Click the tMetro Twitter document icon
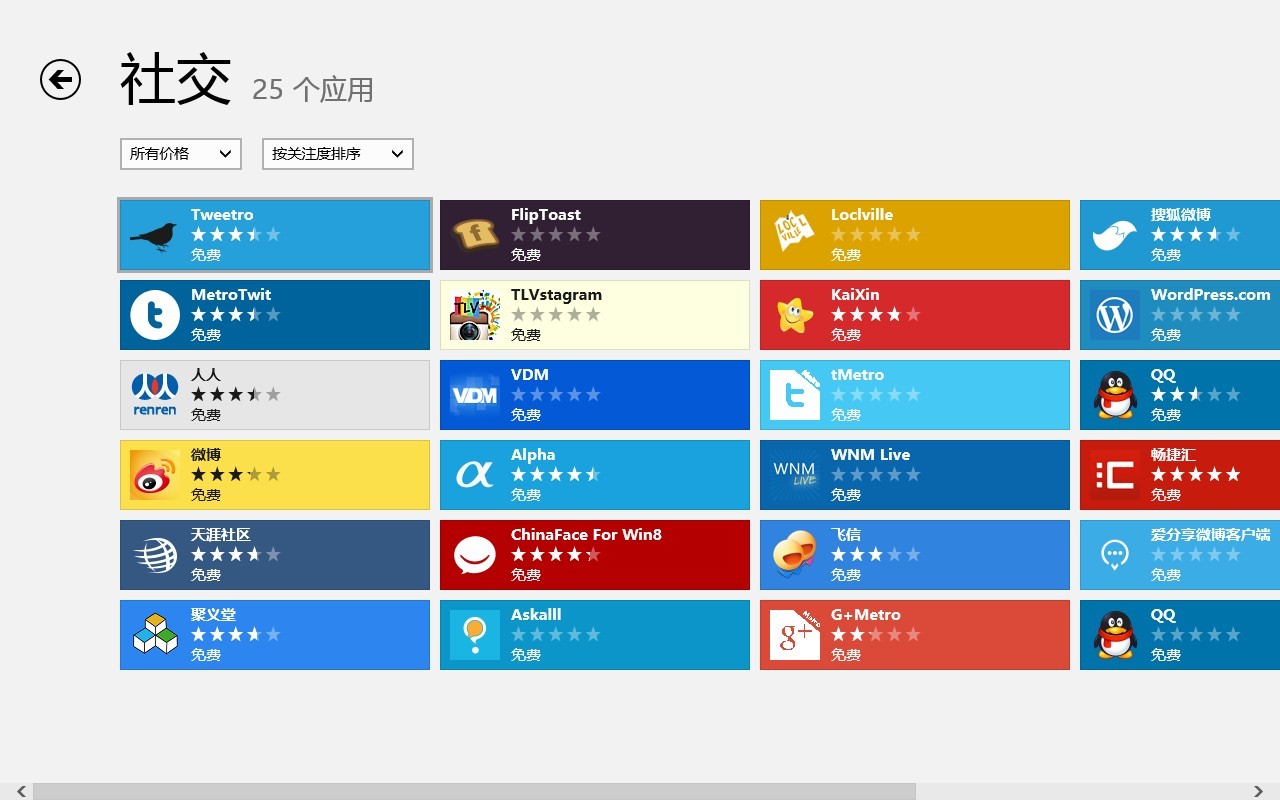The image size is (1280, 800). pos(795,395)
